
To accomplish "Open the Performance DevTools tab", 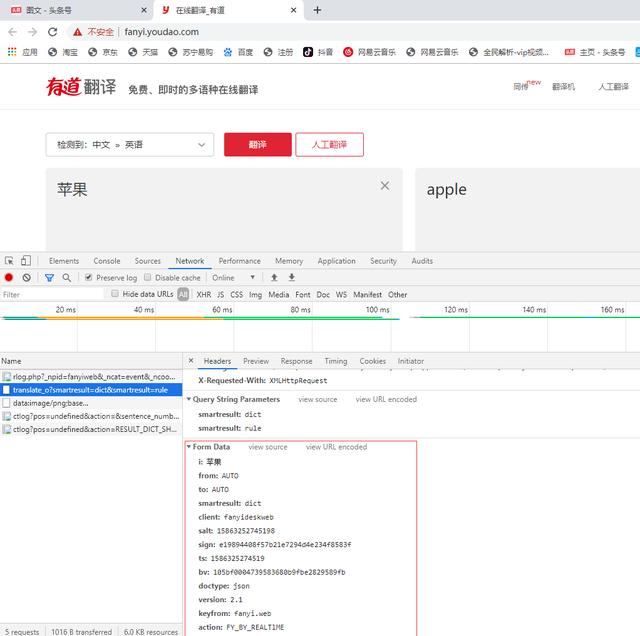I will (x=239, y=261).
